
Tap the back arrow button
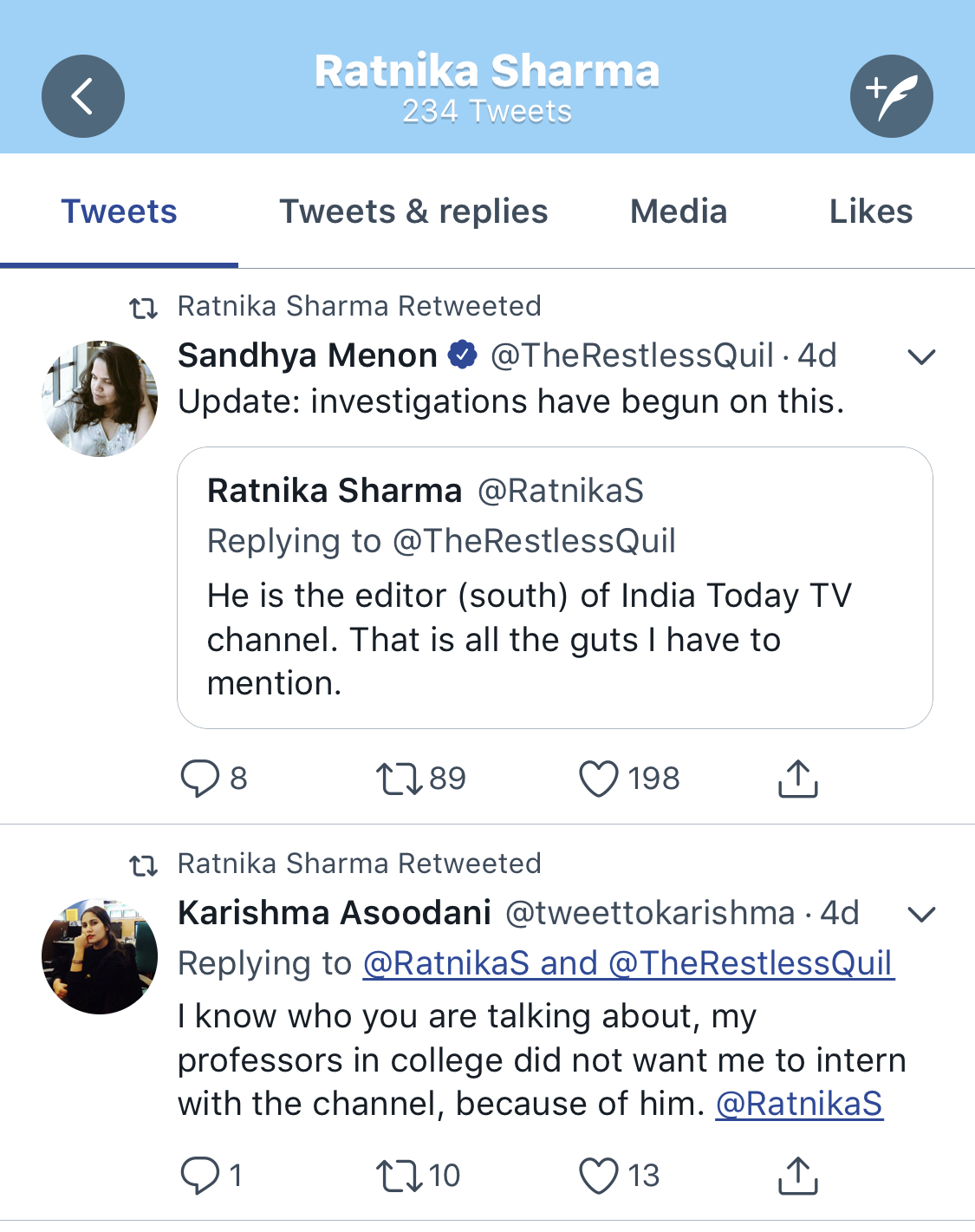coord(83,96)
